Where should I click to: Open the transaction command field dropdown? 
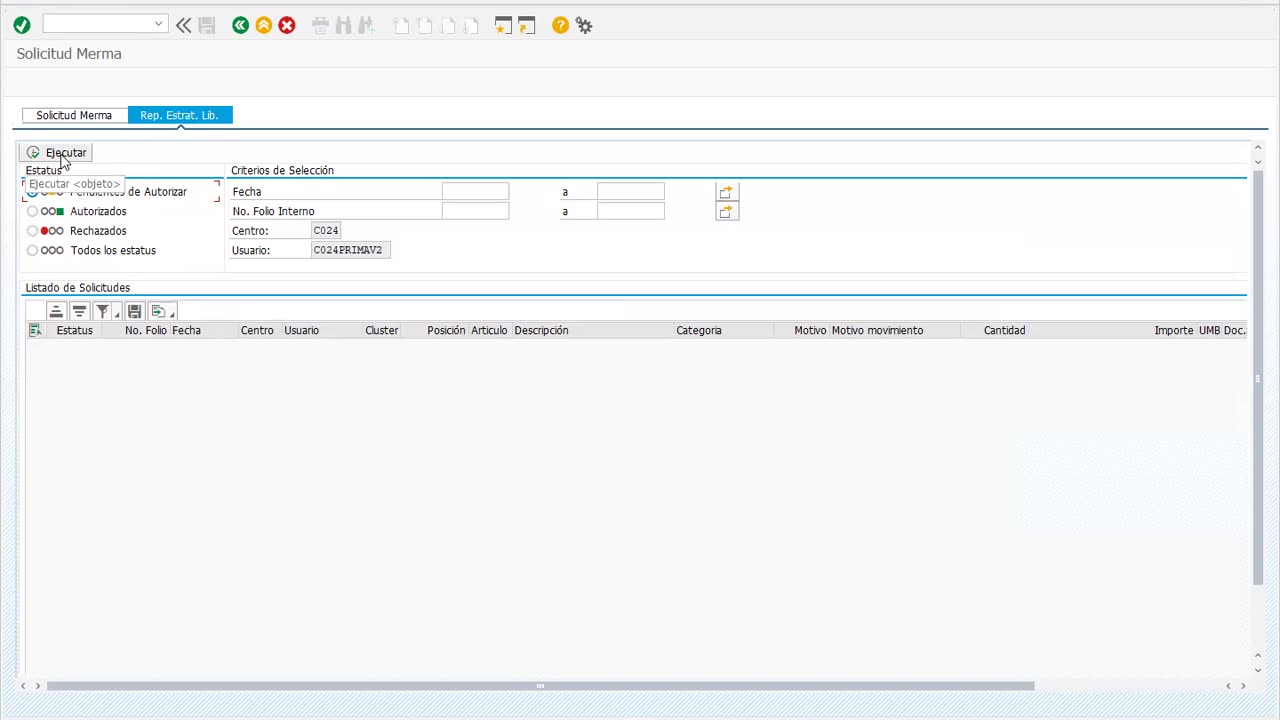point(158,24)
